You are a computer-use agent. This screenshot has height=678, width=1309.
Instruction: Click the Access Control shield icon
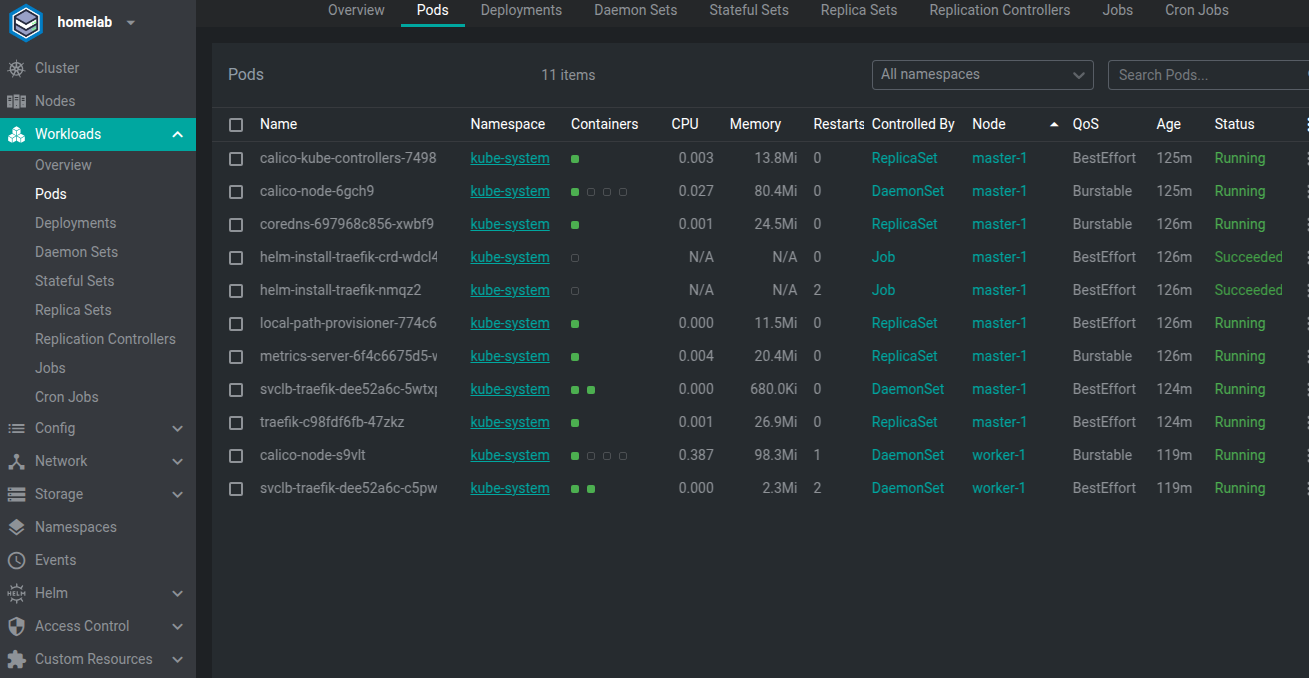point(16,626)
